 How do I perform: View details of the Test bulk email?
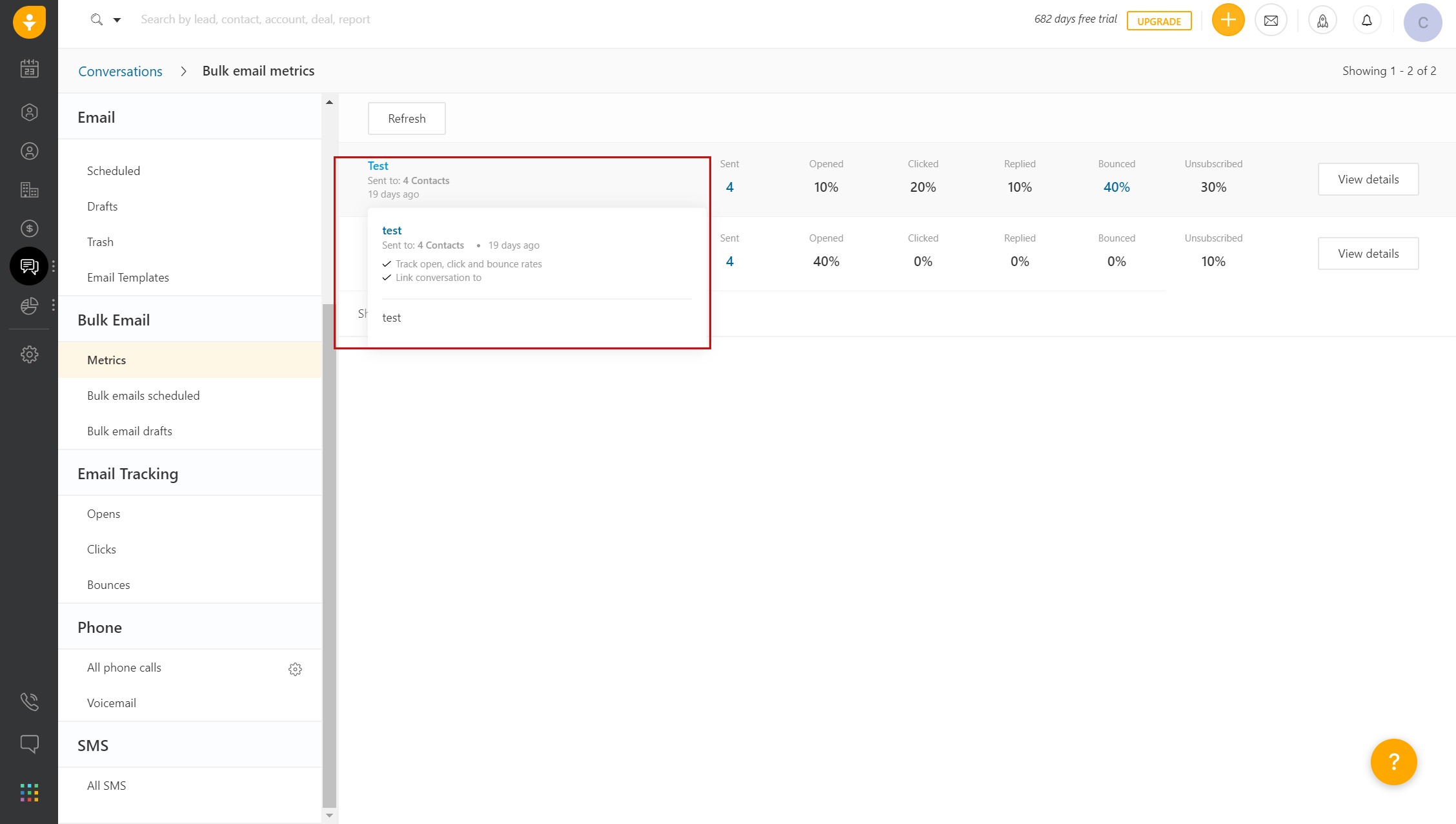pos(1368,180)
